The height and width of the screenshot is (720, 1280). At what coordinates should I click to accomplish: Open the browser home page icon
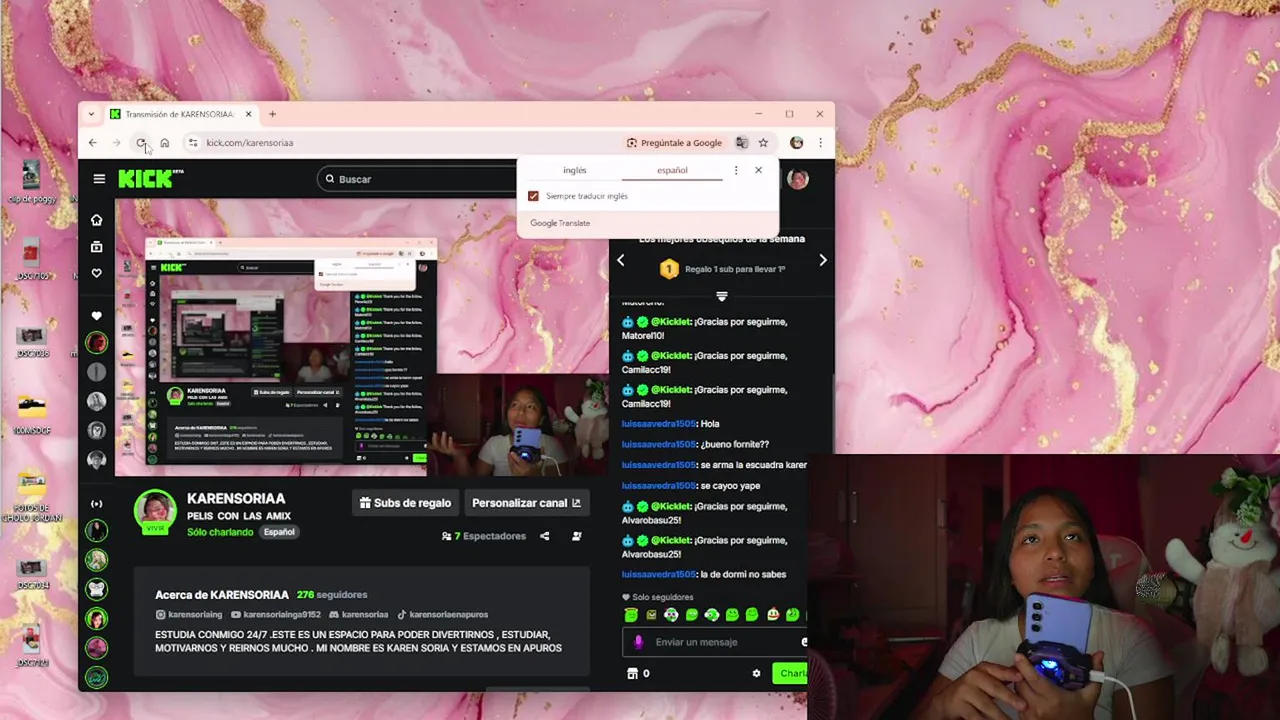tap(165, 143)
